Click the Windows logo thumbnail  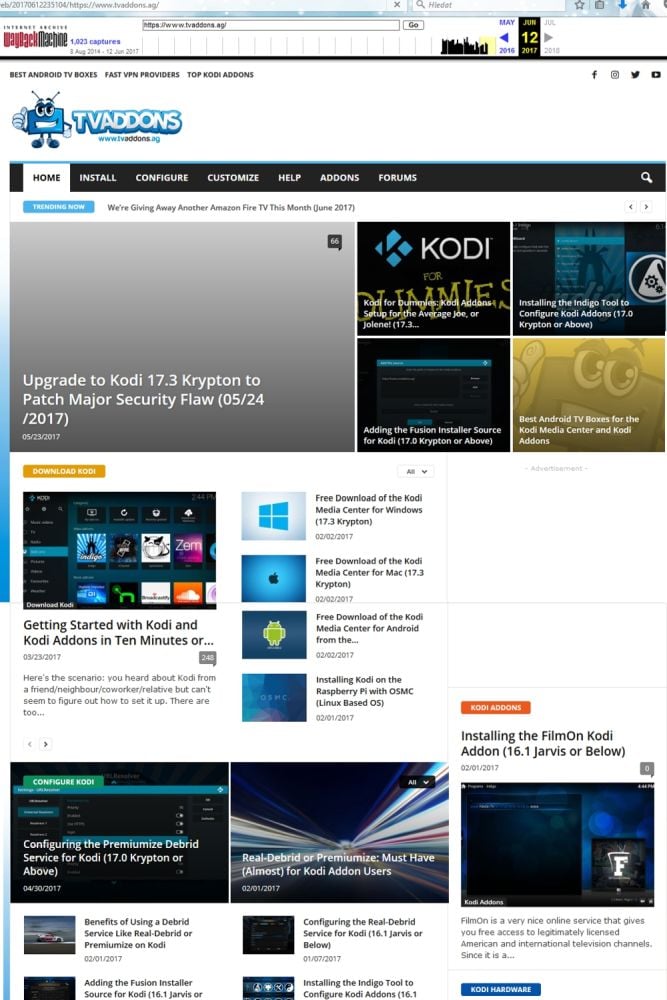[274, 516]
